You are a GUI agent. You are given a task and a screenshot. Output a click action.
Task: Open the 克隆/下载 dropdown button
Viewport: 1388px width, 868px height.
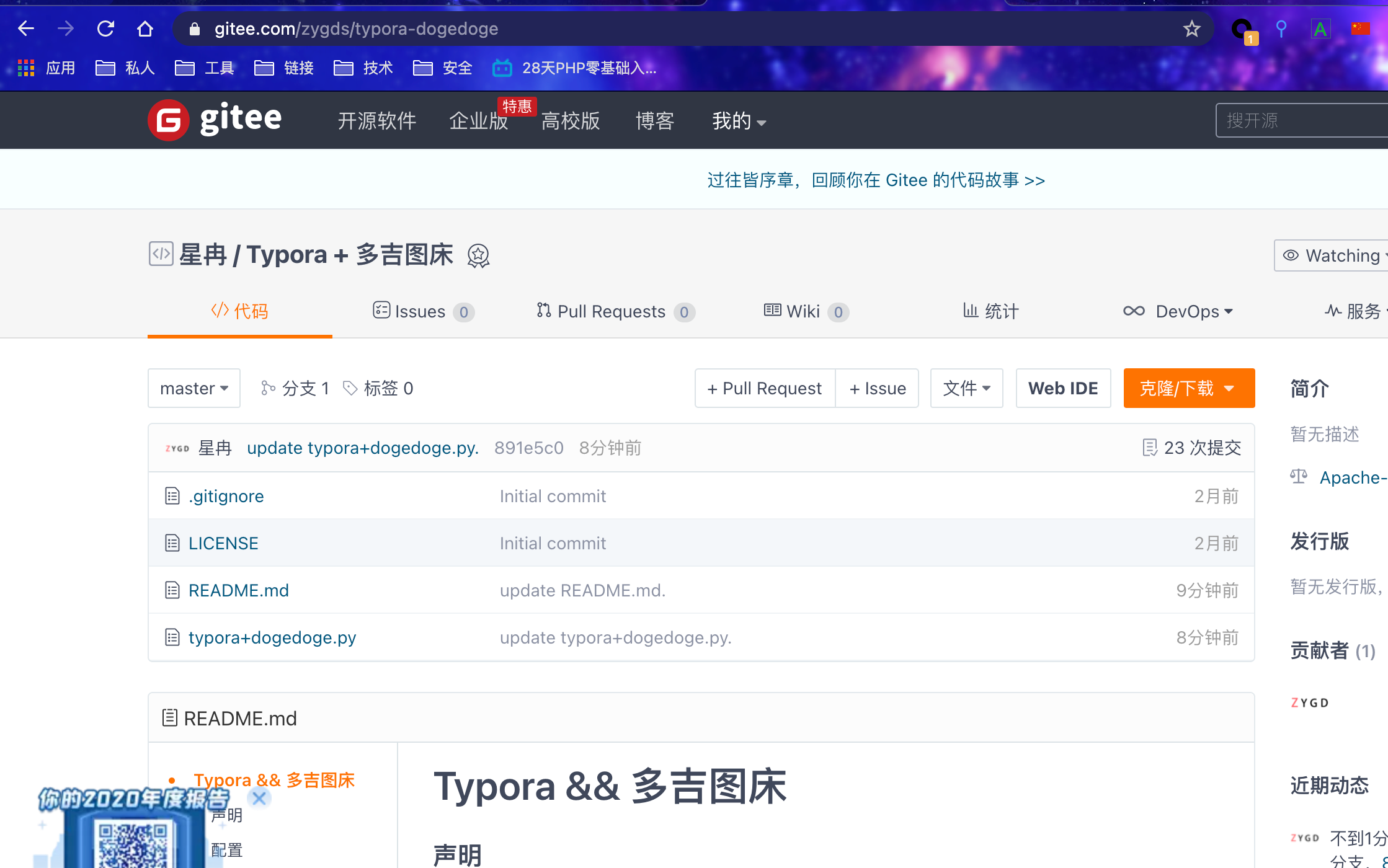tap(1189, 388)
